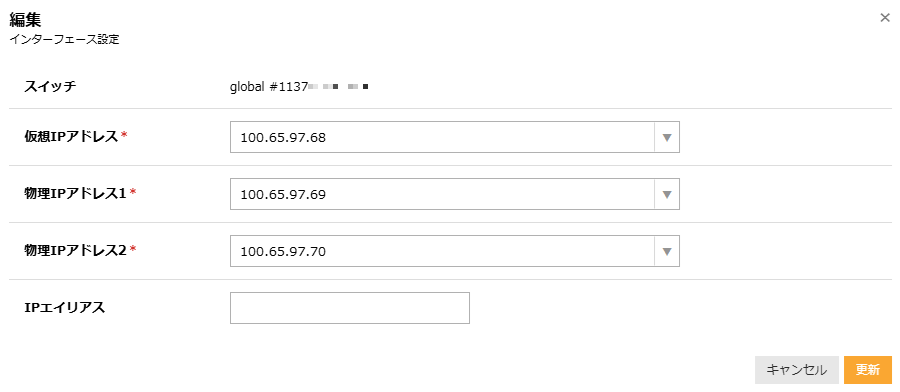Click the orange 更新 button
Screen dimensions: 900x392
pos(868,370)
